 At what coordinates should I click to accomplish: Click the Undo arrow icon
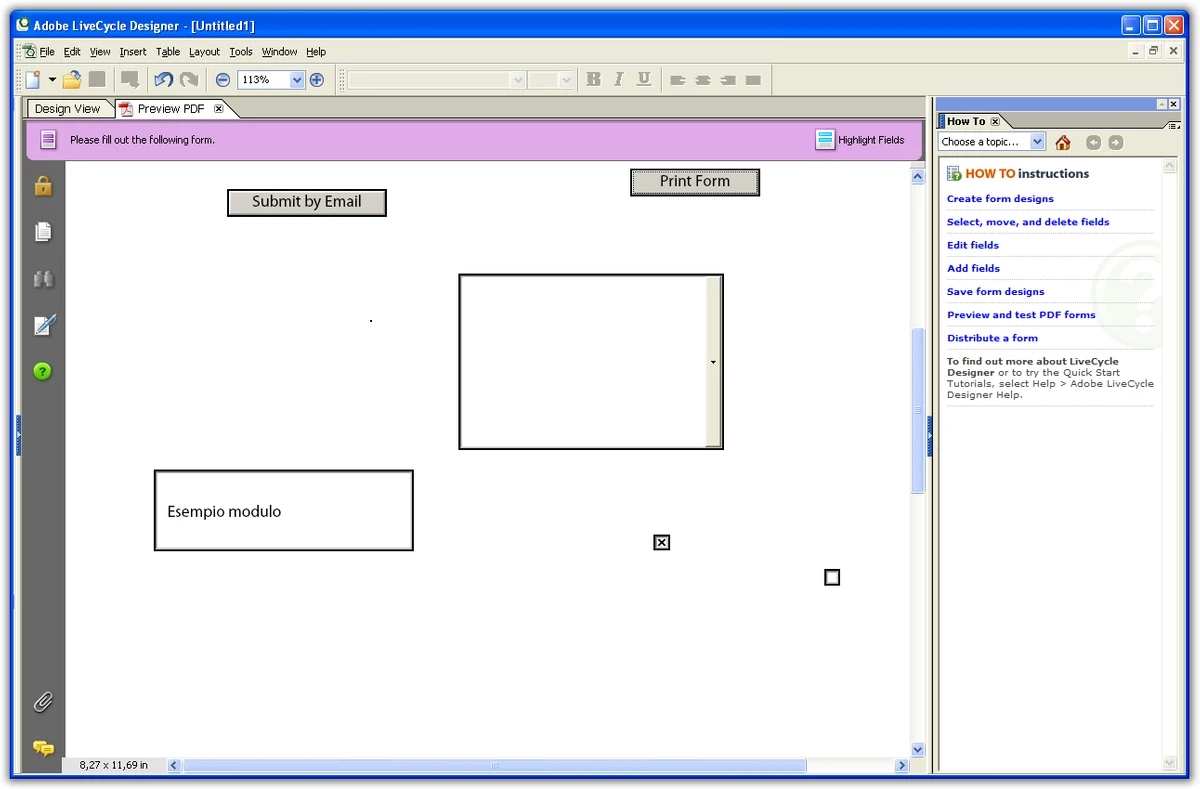coord(163,80)
